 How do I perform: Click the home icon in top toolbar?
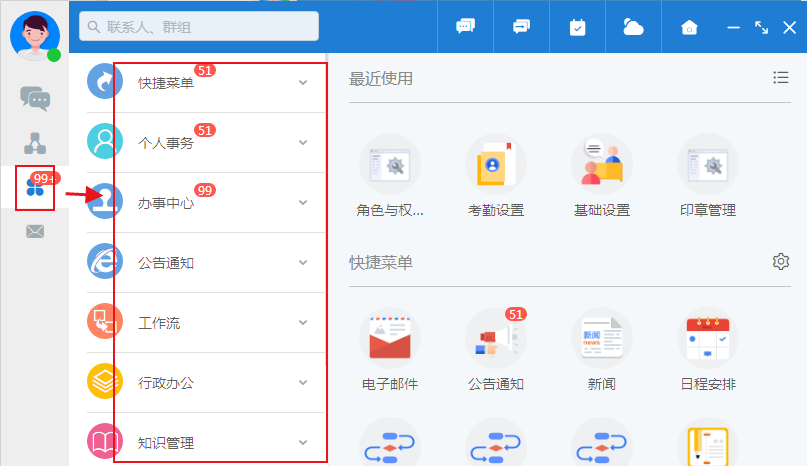tap(689, 27)
